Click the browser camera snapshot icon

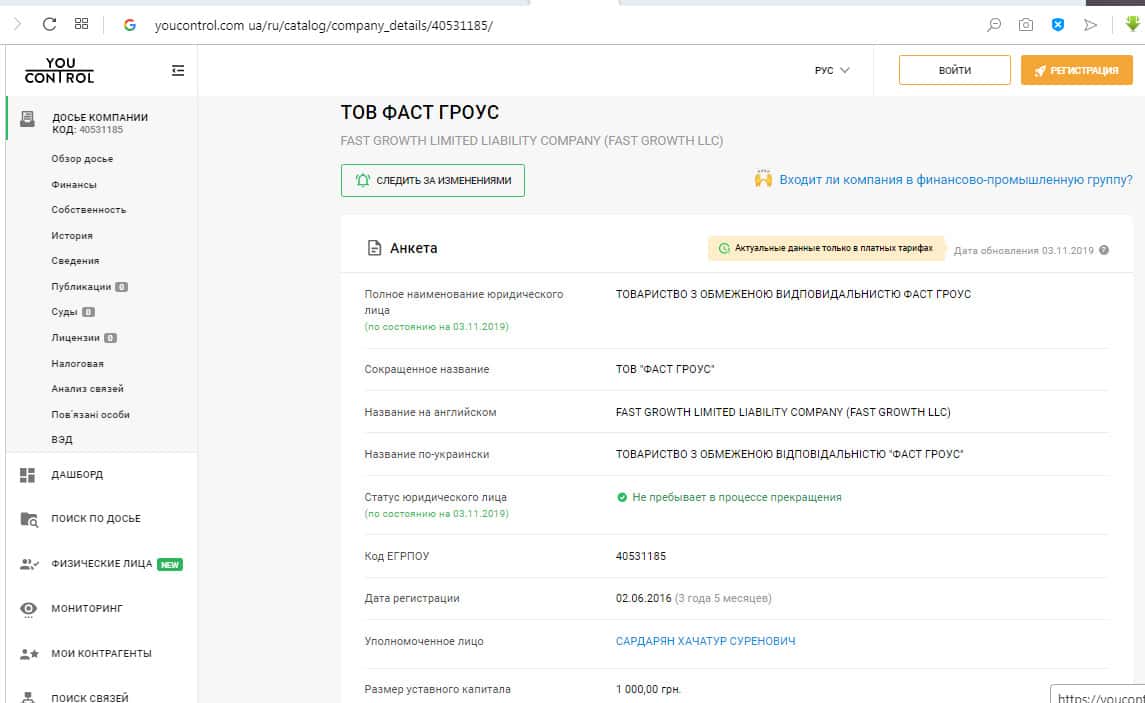[x=1025, y=25]
